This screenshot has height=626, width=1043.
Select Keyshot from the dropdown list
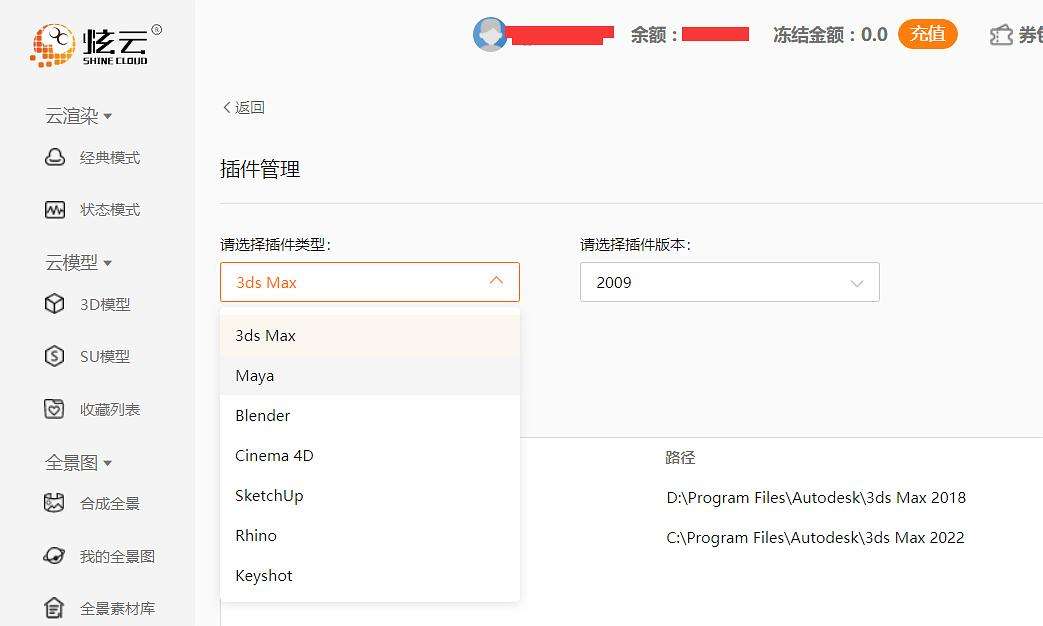click(x=370, y=575)
